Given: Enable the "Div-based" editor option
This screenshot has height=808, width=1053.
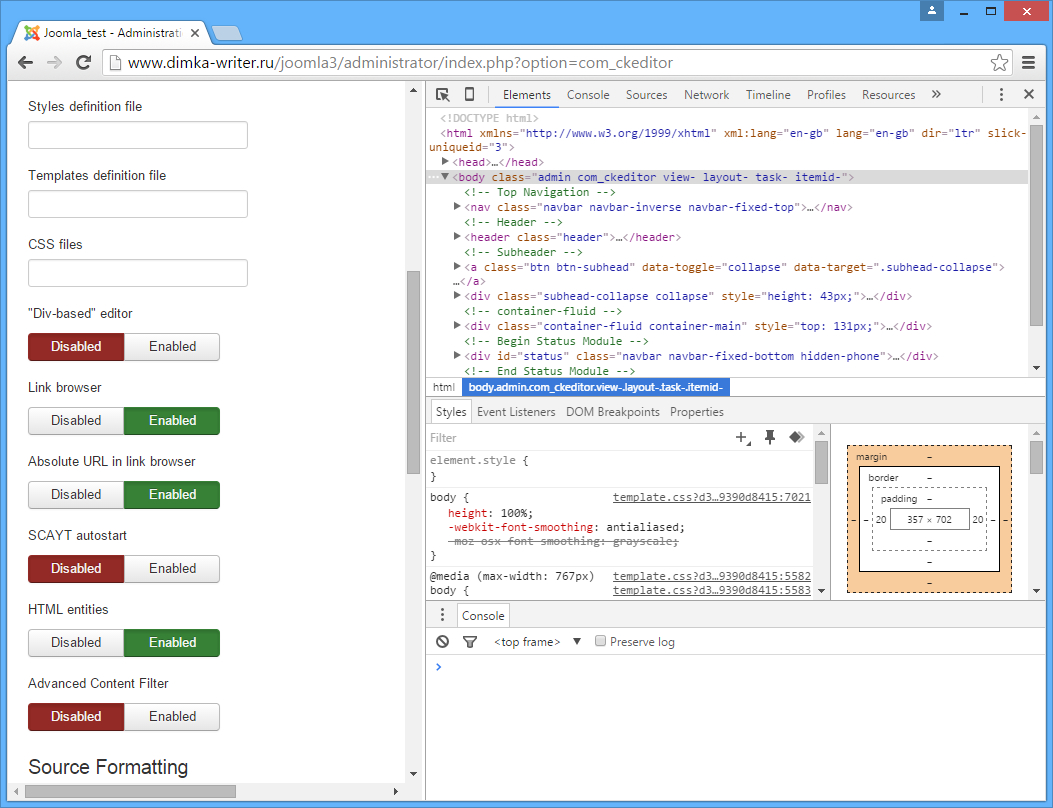Looking at the screenshot, I should click(x=172, y=347).
